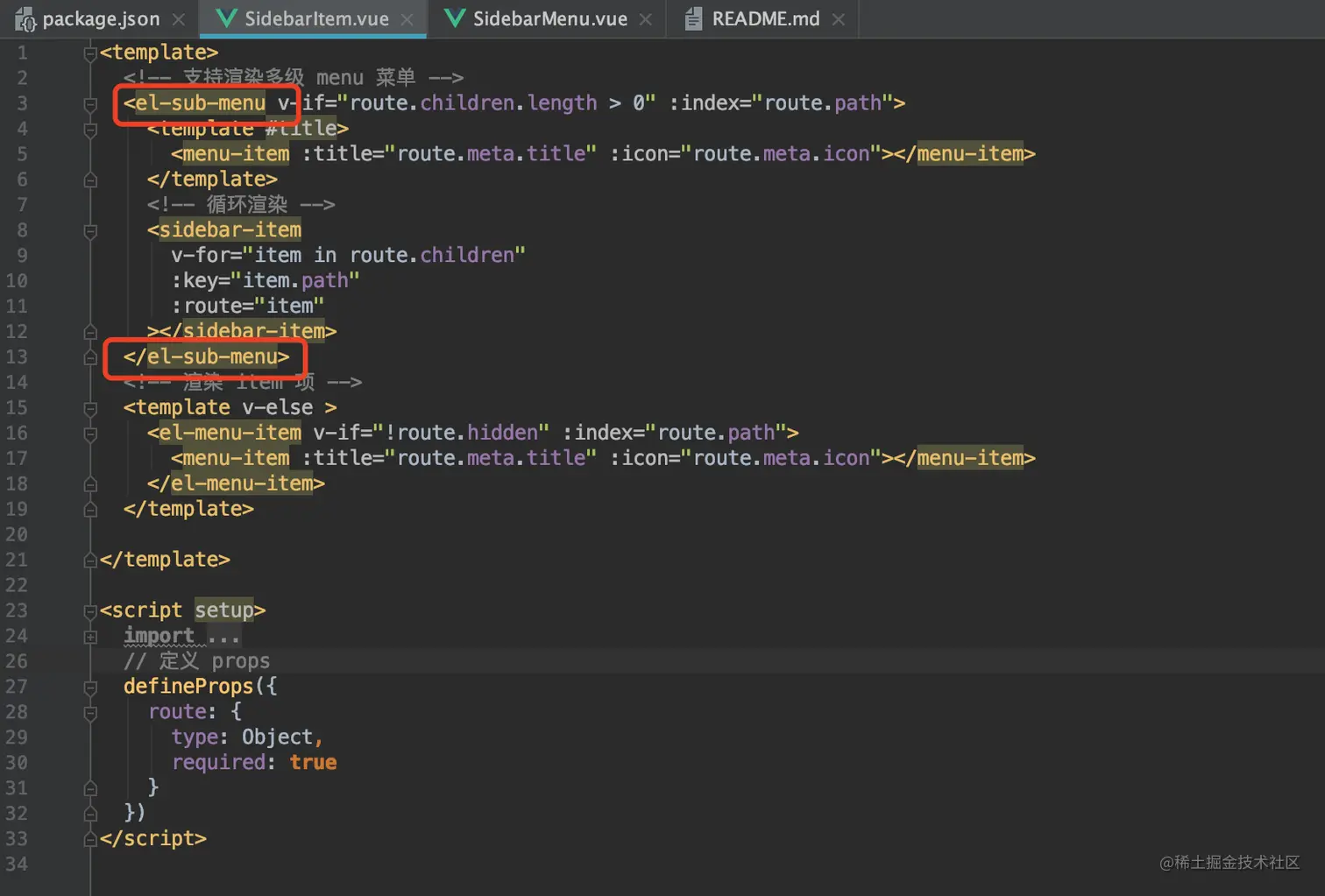Screen dimensions: 1325x896
Task: Click the folded '...' placeholder after import
Action: click(x=223, y=636)
